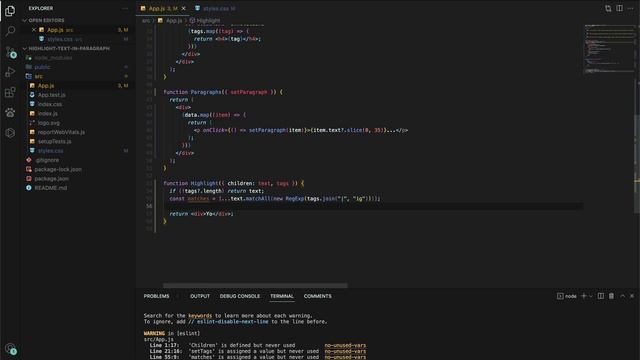Collapse the src folder

point(38,76)
